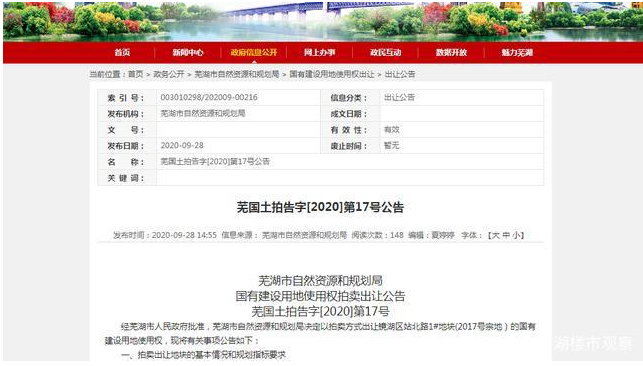
Task: Open 国有建设用地使用权出让 breadcrumb link
Action: [x=332, y=74]
